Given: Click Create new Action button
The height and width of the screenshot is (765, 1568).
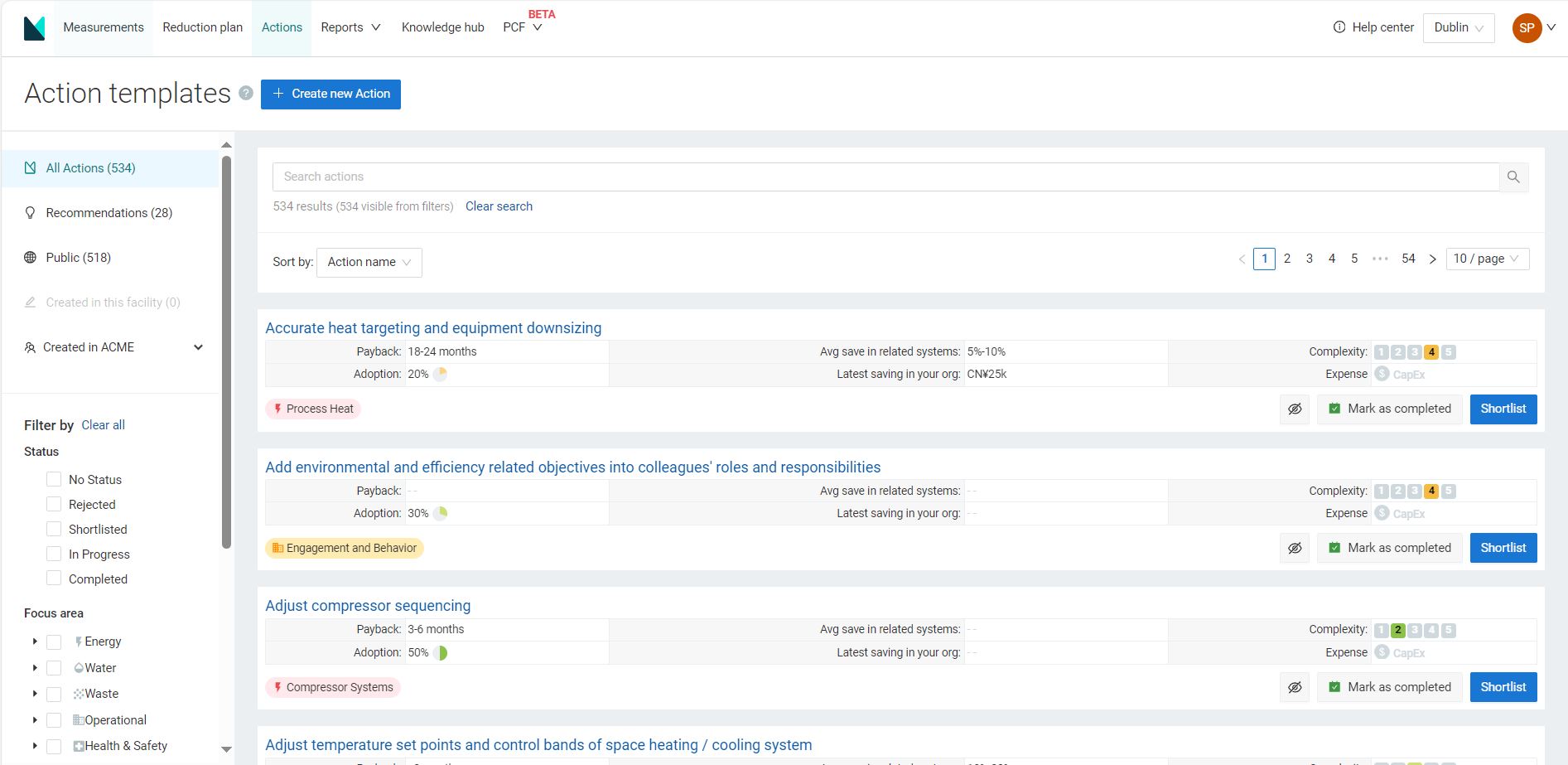Looking at the screenshot, I should 330,94.
